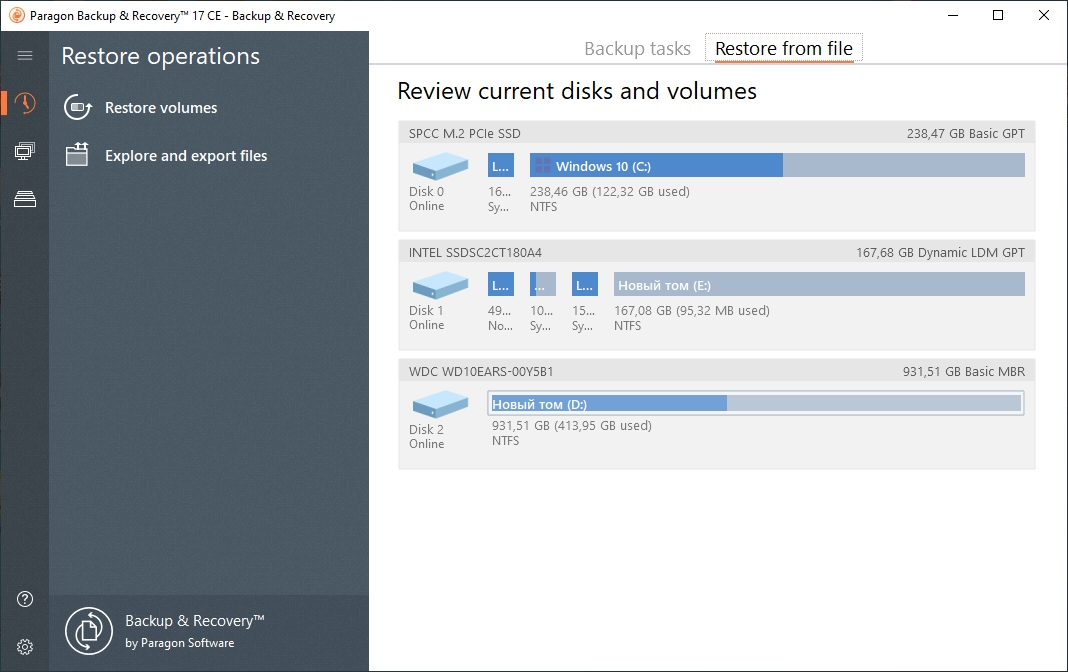Click the Paragon app icon in title bar
The height and width of the screenshot is (672, 1068).
pyautogui.click(x=16, y=15)
